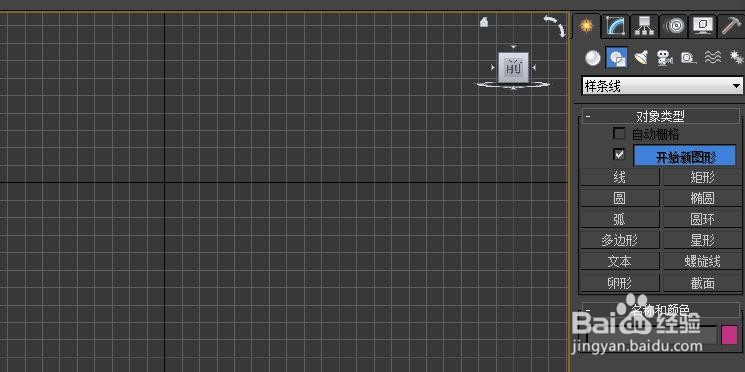Choose the 弧 shape button
The width and height of the screenshot is (745, 372).
tap(620, 219)
